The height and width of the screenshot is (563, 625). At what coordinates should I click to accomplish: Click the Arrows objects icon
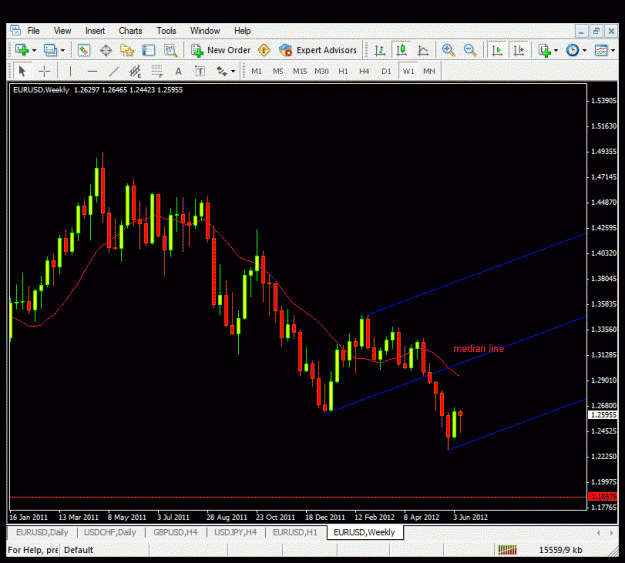coord(222,71)
